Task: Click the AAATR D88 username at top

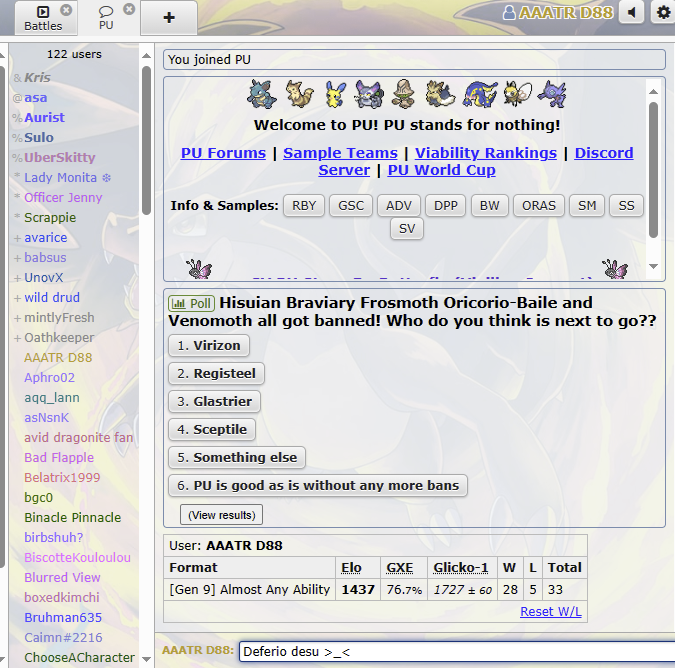Action: tap(558, 12)
